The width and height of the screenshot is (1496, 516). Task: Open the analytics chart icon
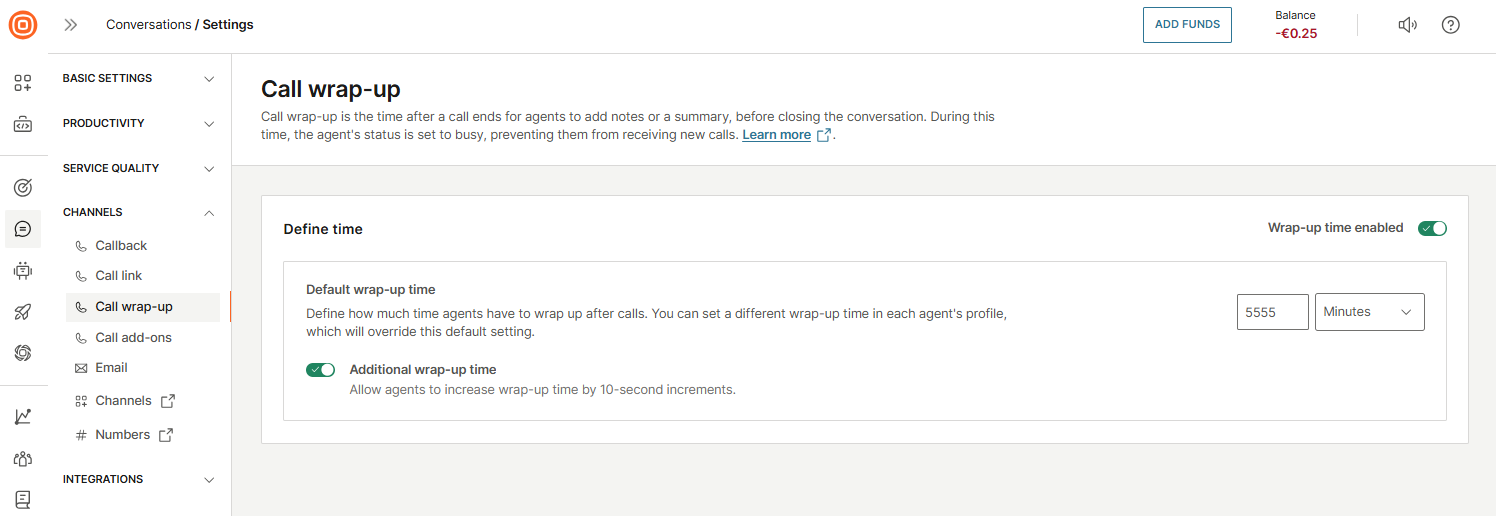coord(23,416)
